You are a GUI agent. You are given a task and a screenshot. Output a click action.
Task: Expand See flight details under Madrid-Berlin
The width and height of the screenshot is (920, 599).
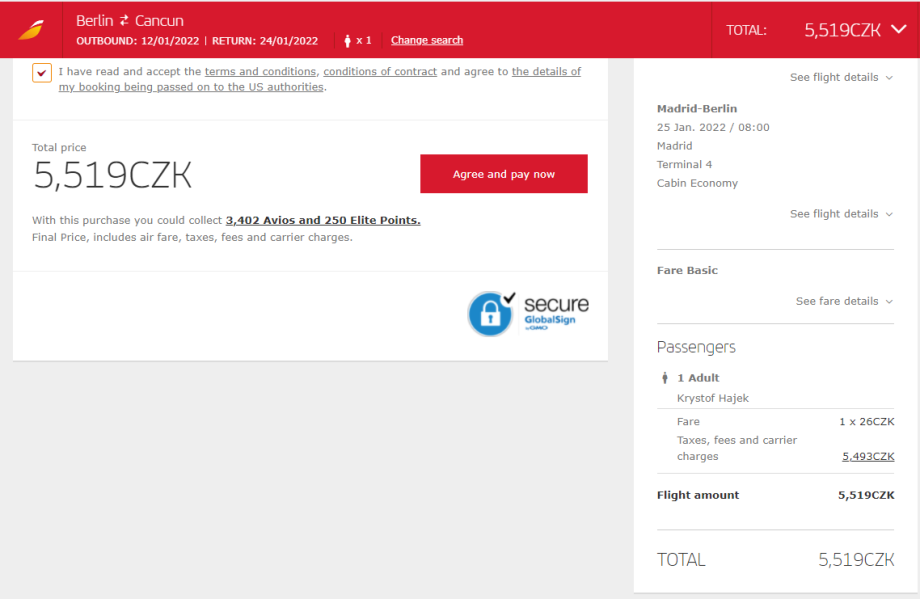(840, 214)
